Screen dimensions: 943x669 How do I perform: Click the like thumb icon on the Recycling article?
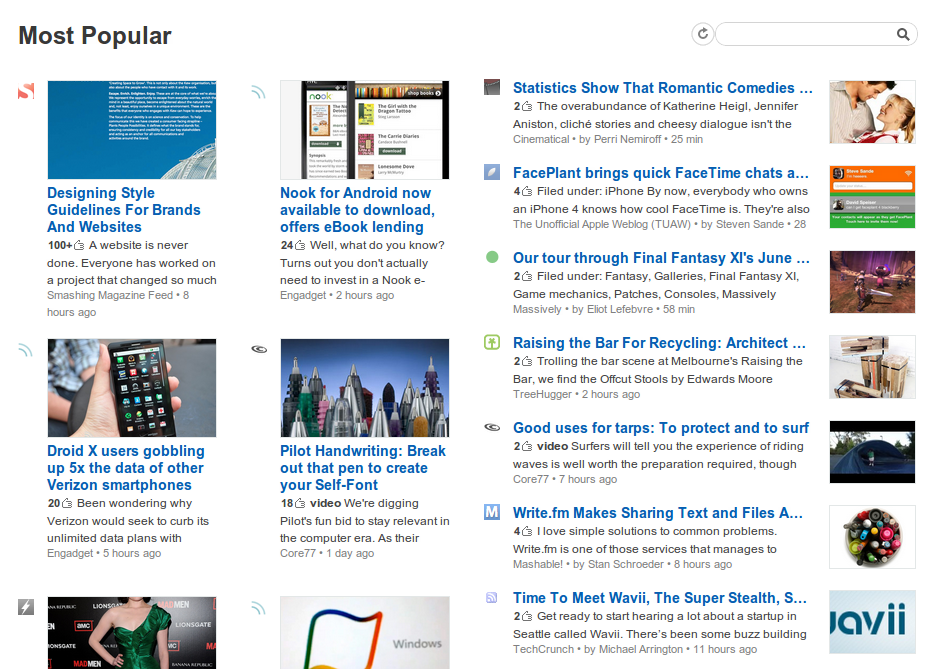(527, 362)
